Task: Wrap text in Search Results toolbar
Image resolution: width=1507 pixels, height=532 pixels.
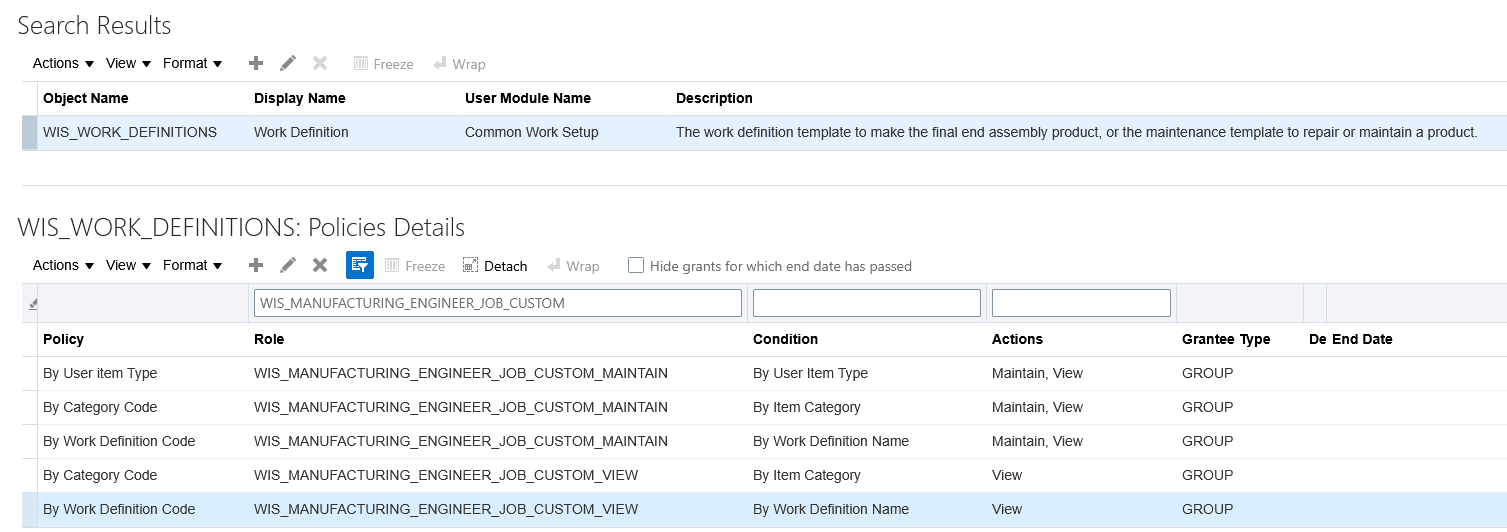Action: [459, 63]
